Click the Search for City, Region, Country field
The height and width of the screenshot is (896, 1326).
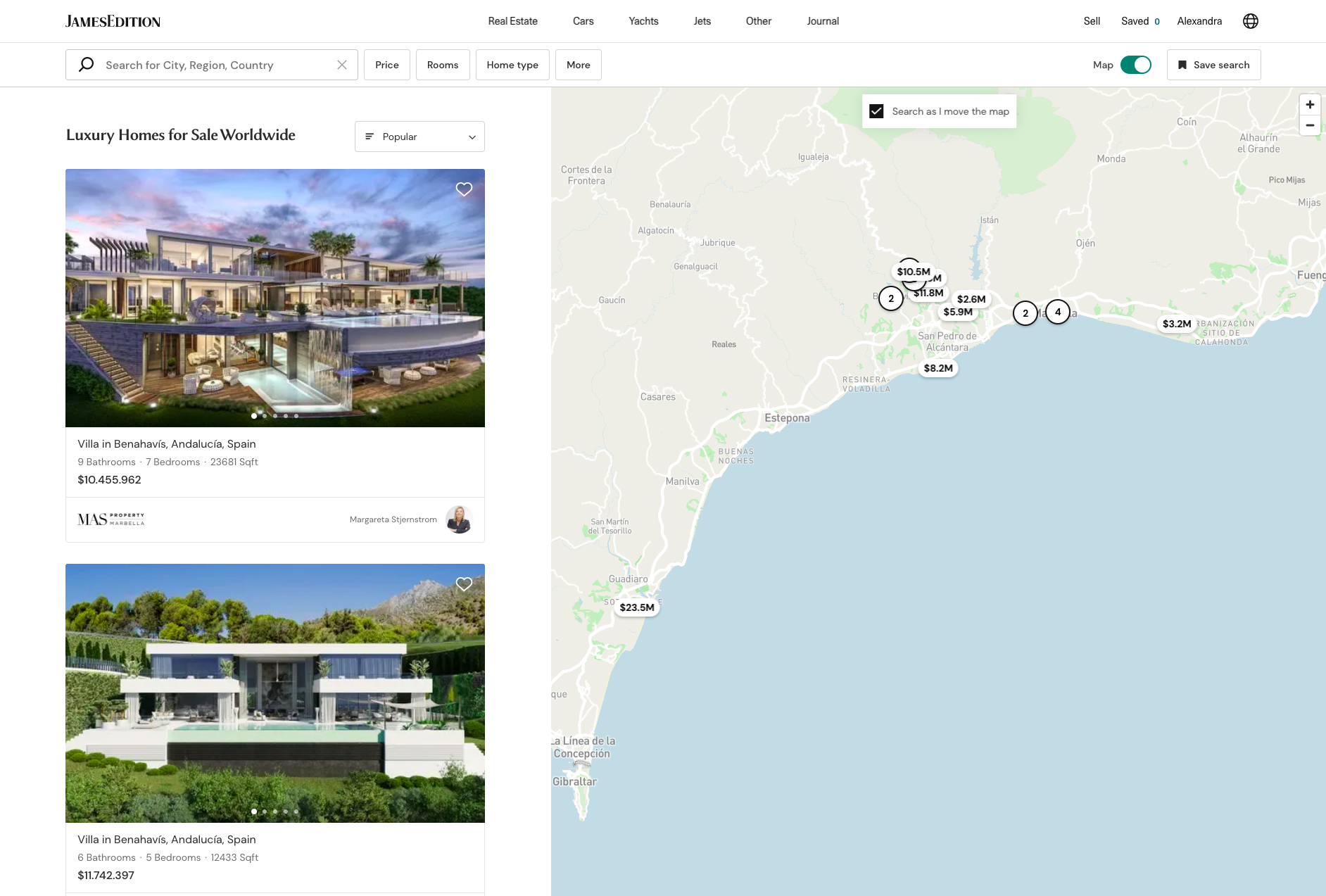click(x=212, y=65)
